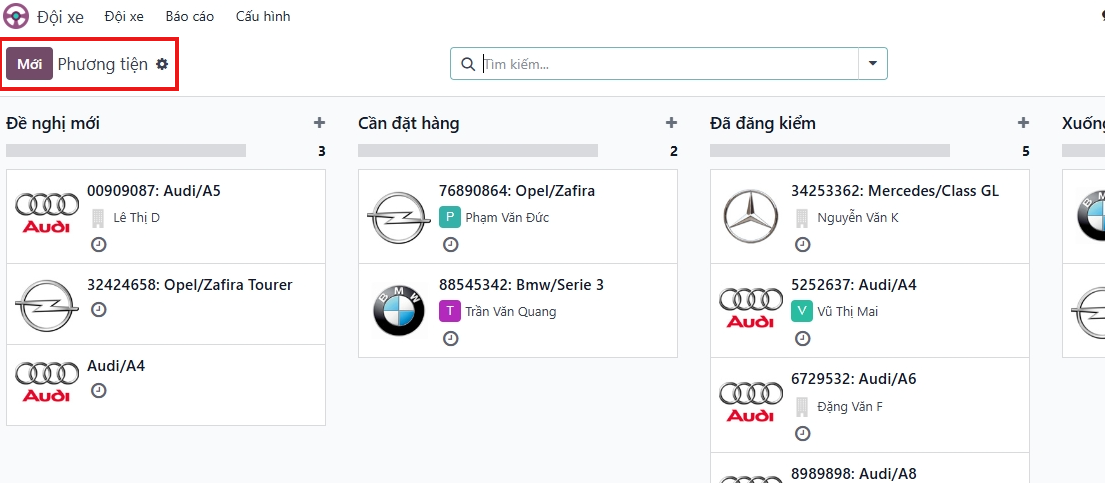
Task: Add a card in Đề nghị mới column
Action: pos(319,123)
